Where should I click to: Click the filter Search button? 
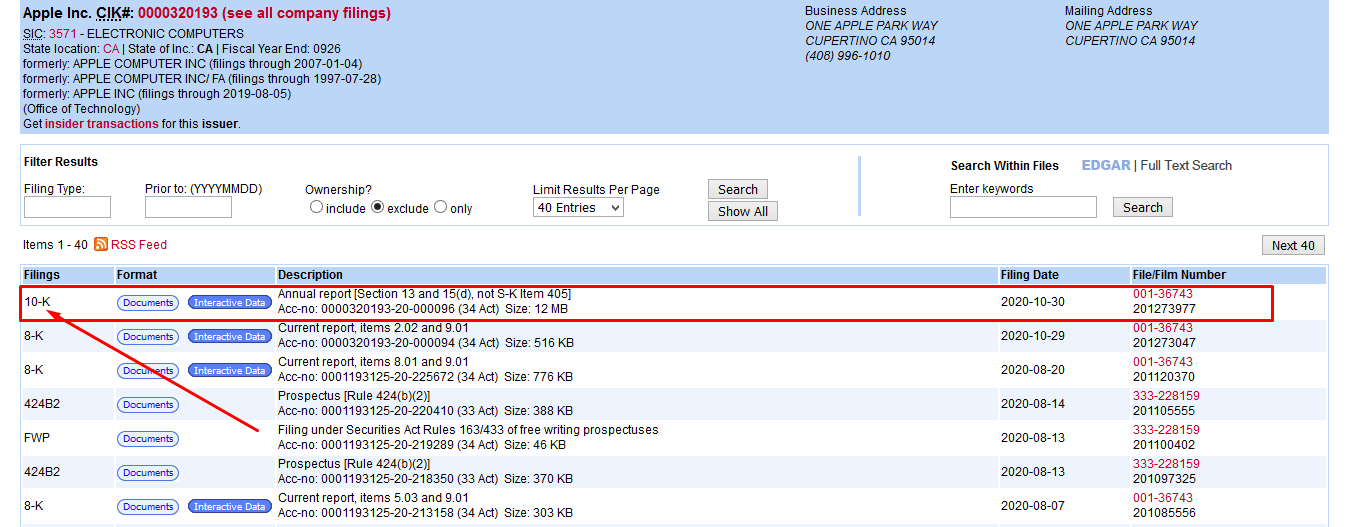tap(738, 189)
